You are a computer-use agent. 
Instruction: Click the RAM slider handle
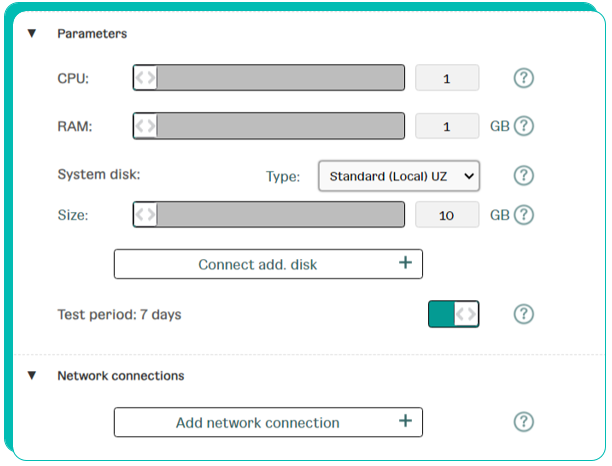coord(145,126)
